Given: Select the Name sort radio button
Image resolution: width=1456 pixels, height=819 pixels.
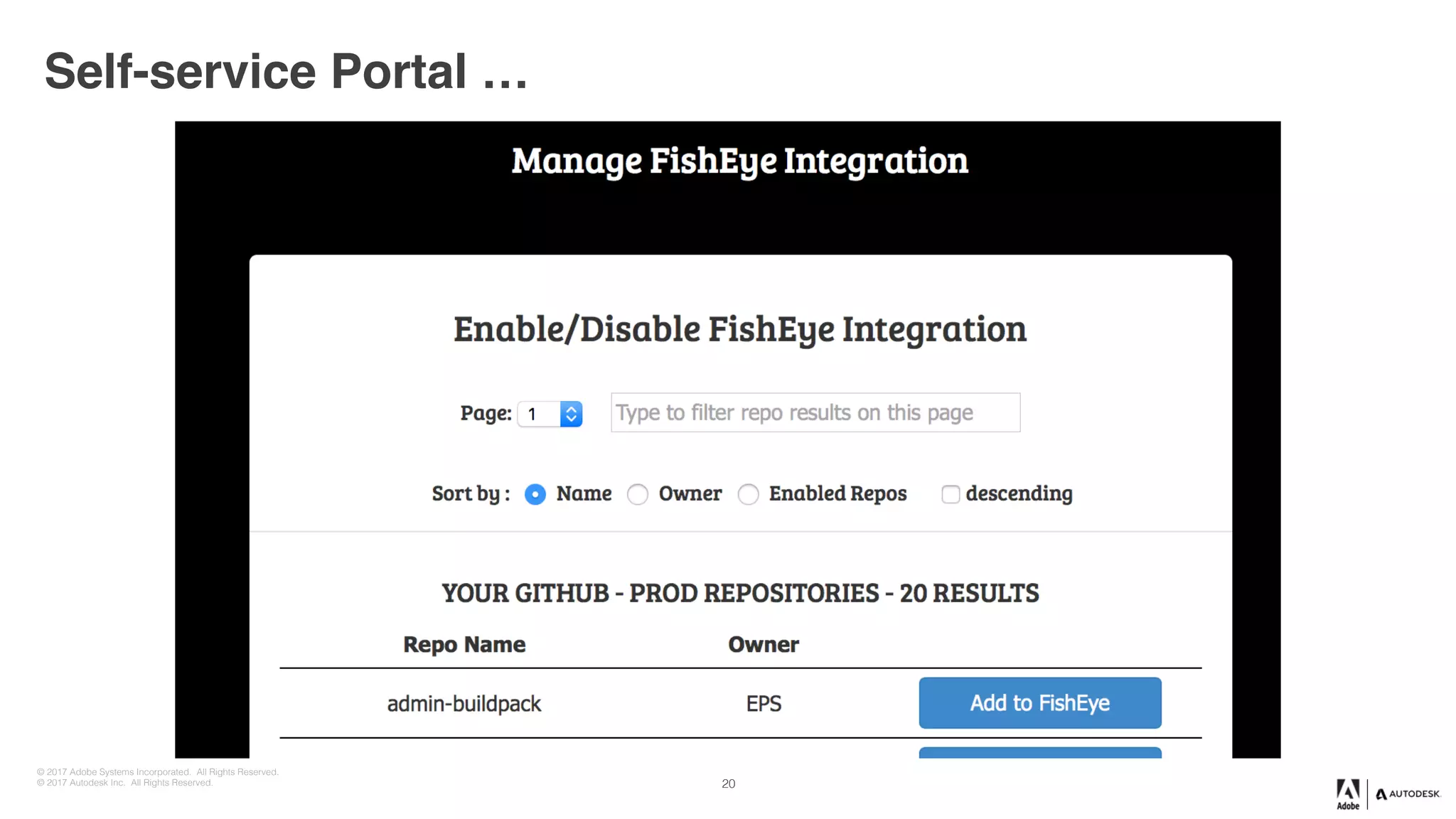Looking at the screenshot, I should [x=535, y=494].
